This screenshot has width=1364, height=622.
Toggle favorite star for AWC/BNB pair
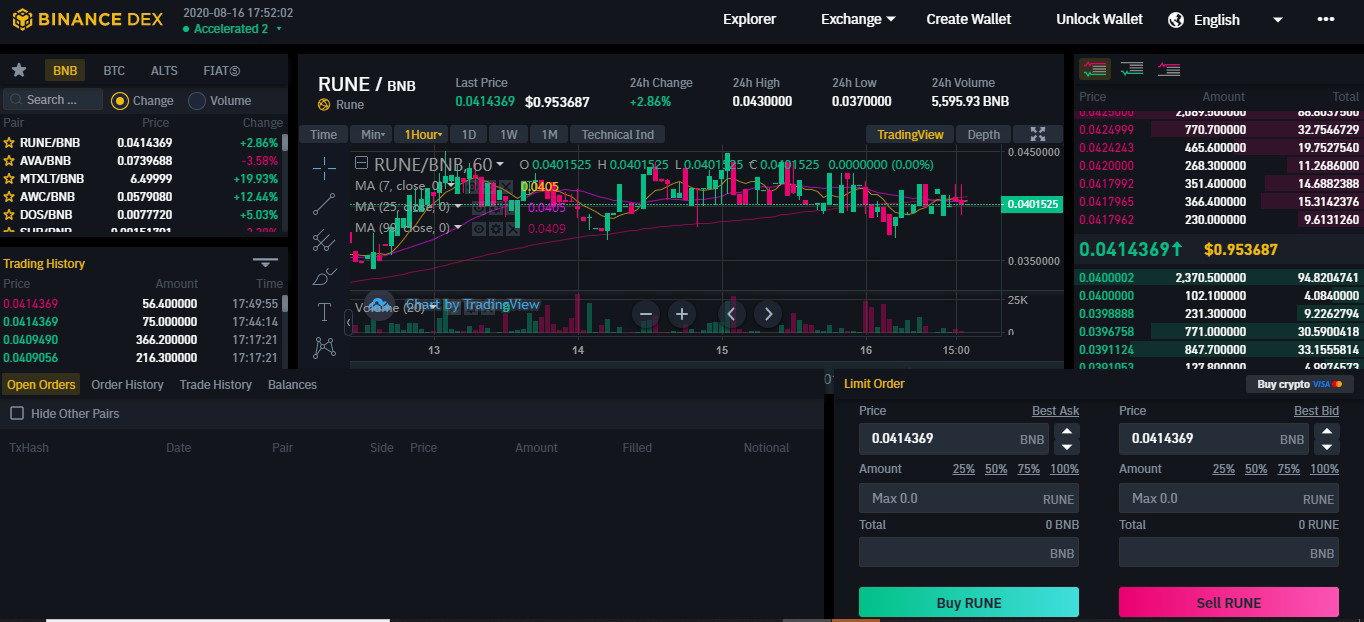tap(9, 197)
